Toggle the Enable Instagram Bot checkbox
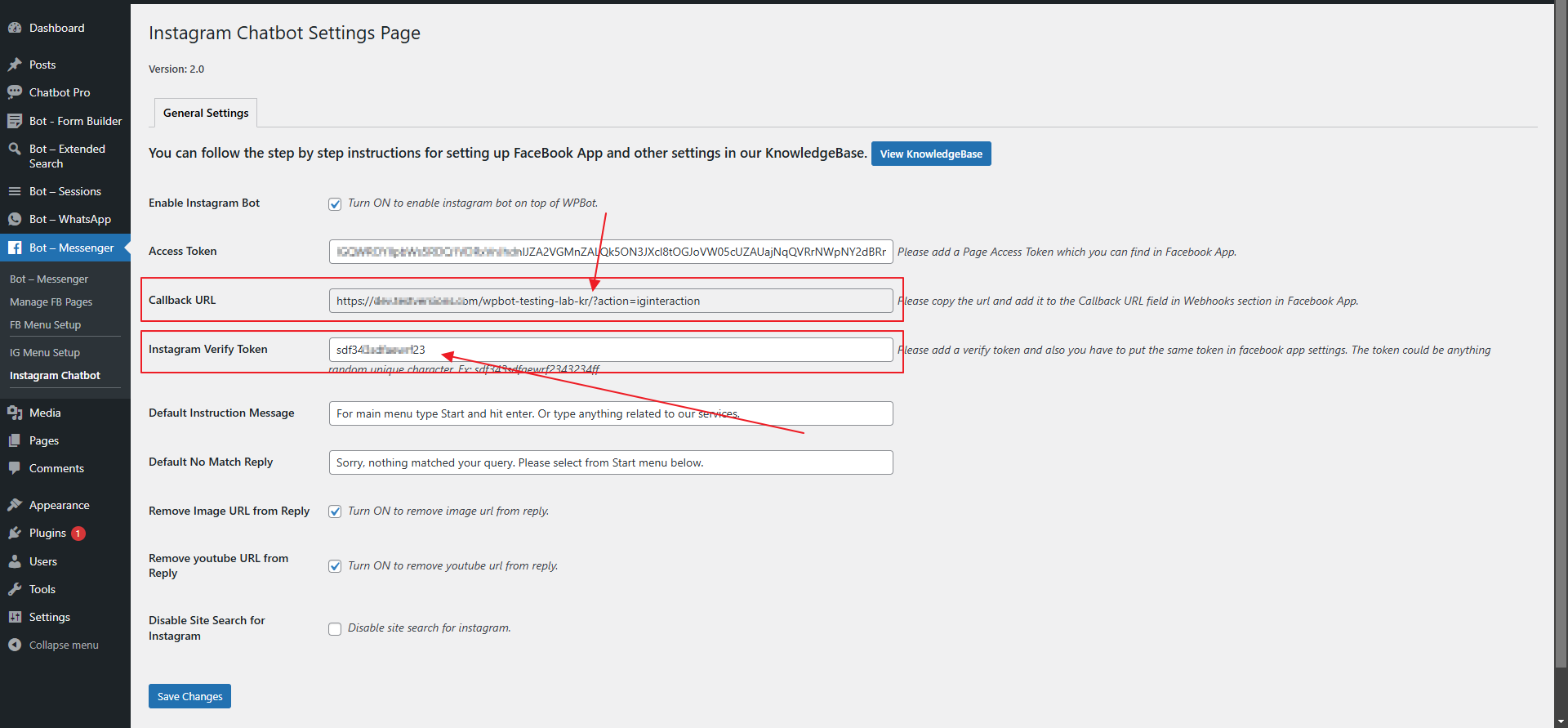This screenshot has height=728, width=1568. coord(335,204)
